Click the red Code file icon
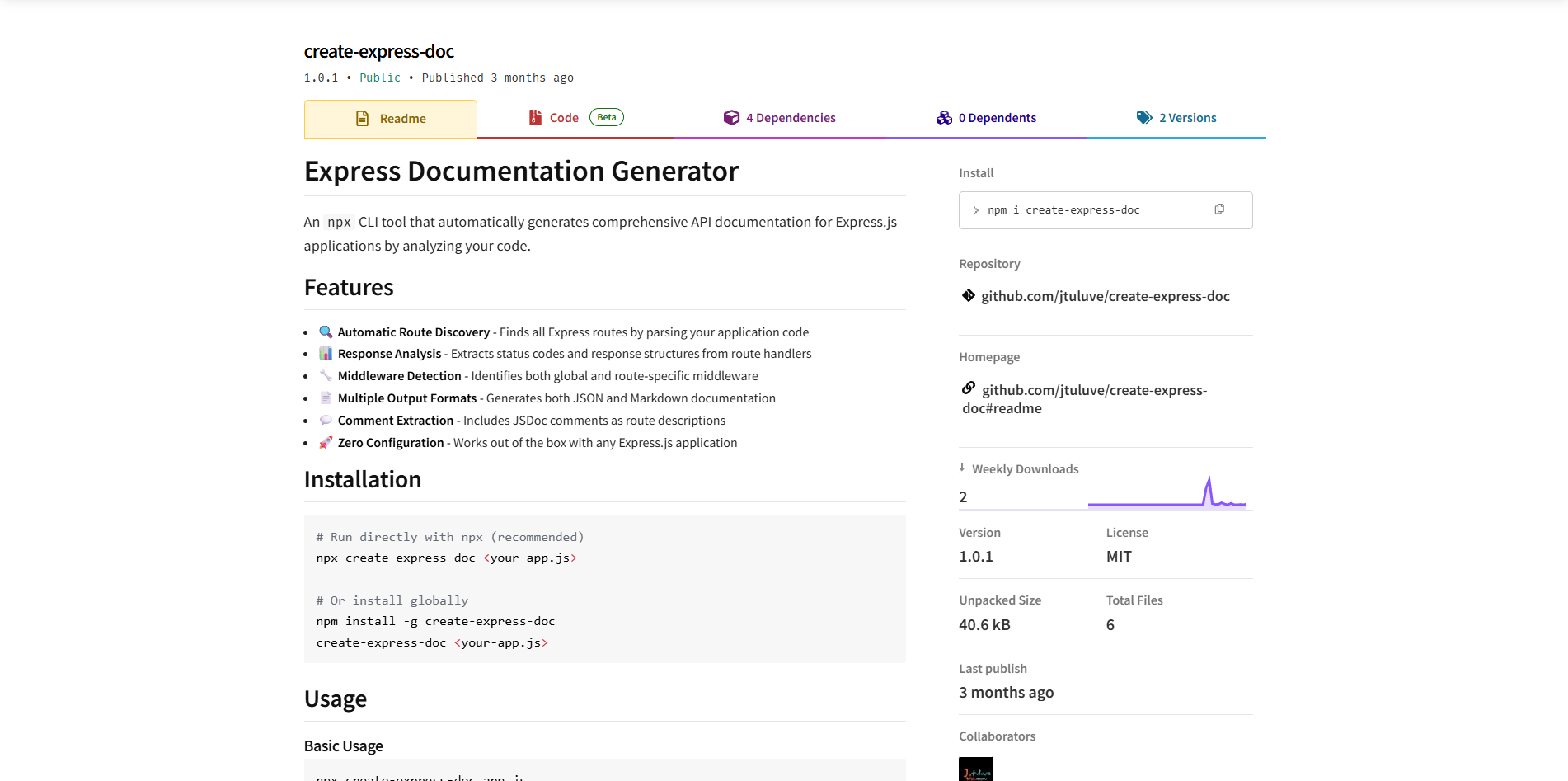 pos(536,117)
